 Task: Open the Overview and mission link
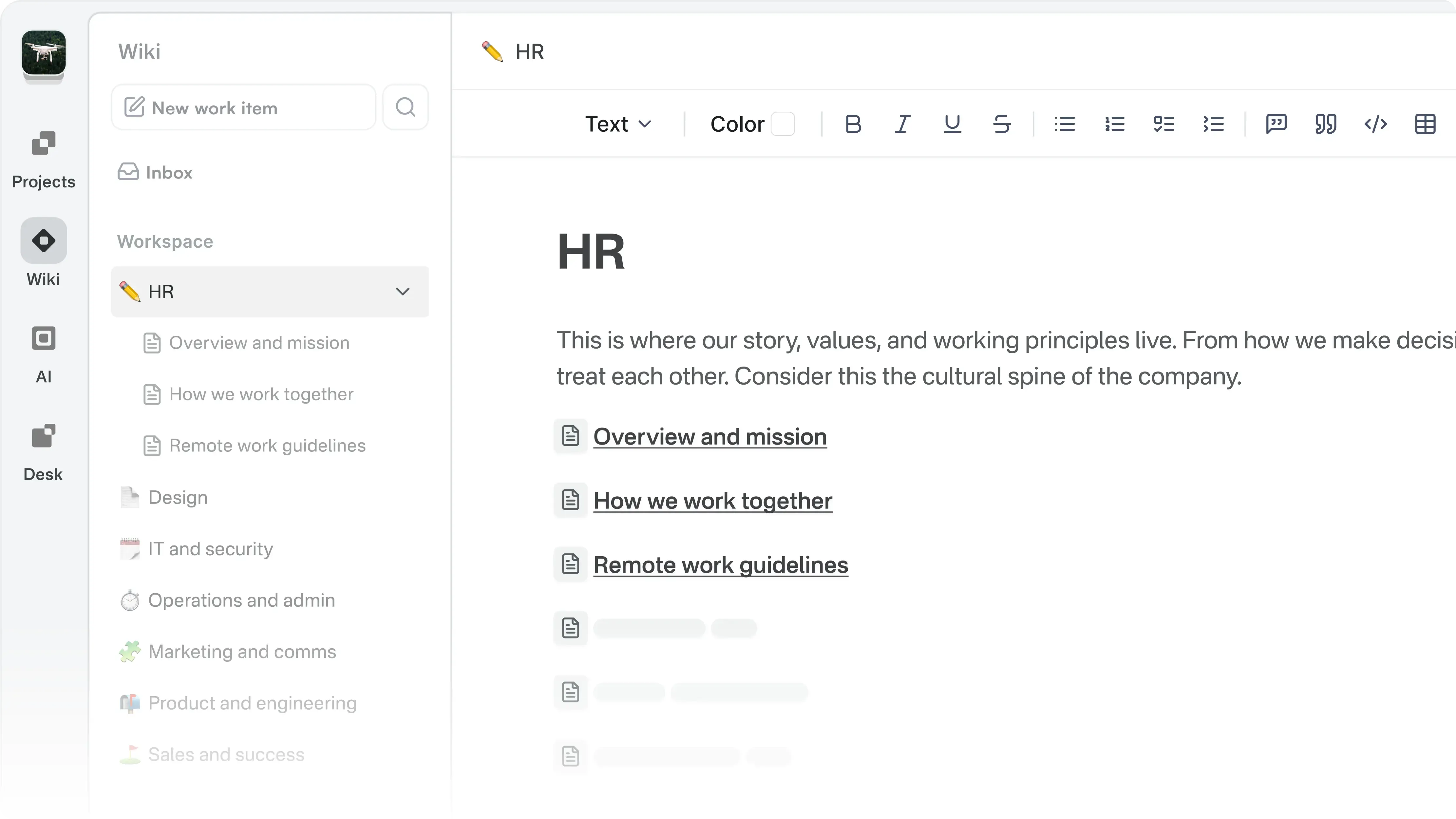pyautogui.click(x=709, y=436)
